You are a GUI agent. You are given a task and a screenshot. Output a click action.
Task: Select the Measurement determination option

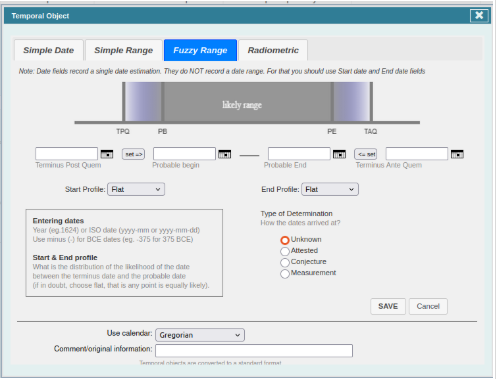pyautogui.click(x=285, y=274)
